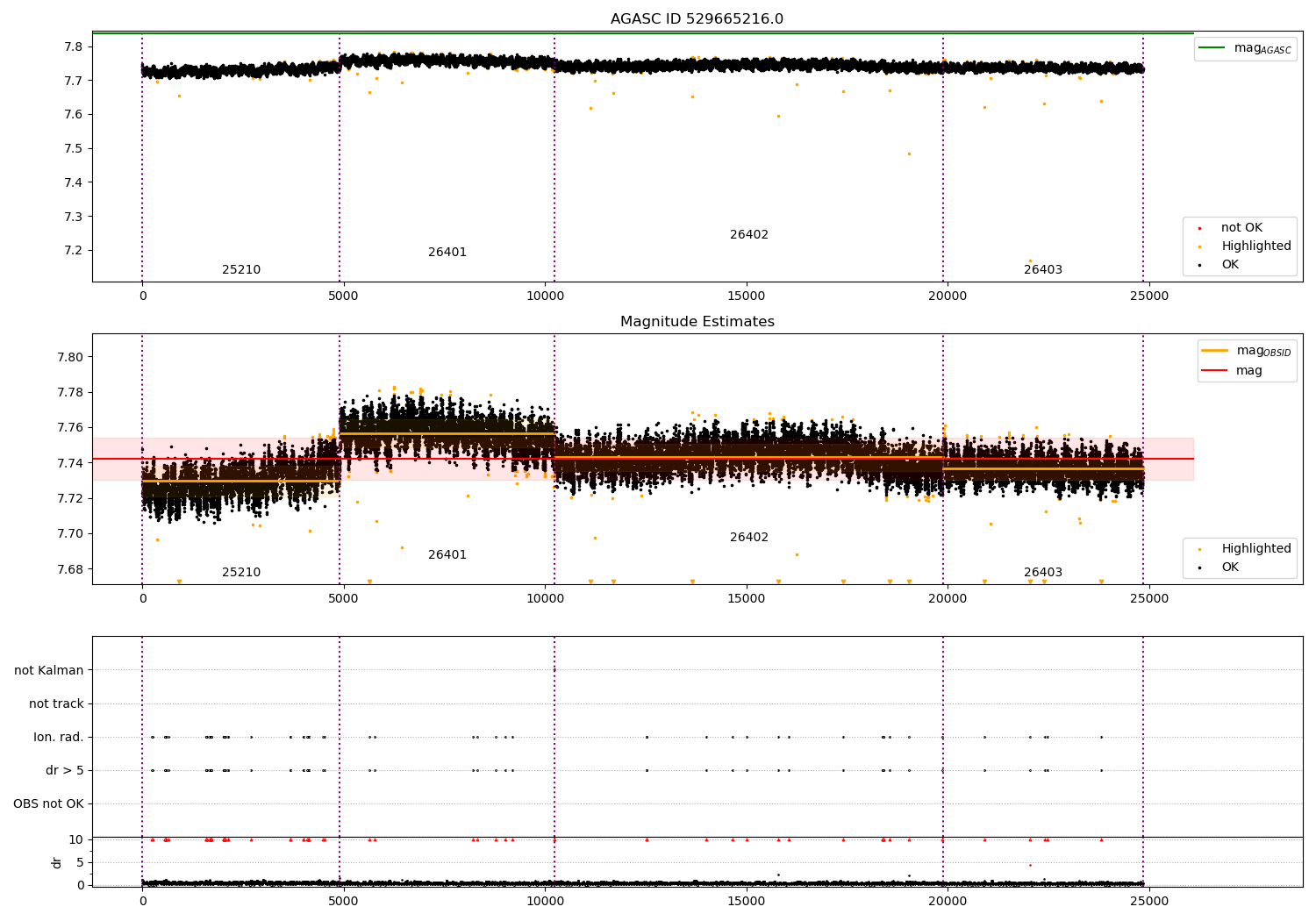Screen dimensions: 1316x921
Task: Click the orange mag OBSID legend entry
Action: pos(1246,351)
